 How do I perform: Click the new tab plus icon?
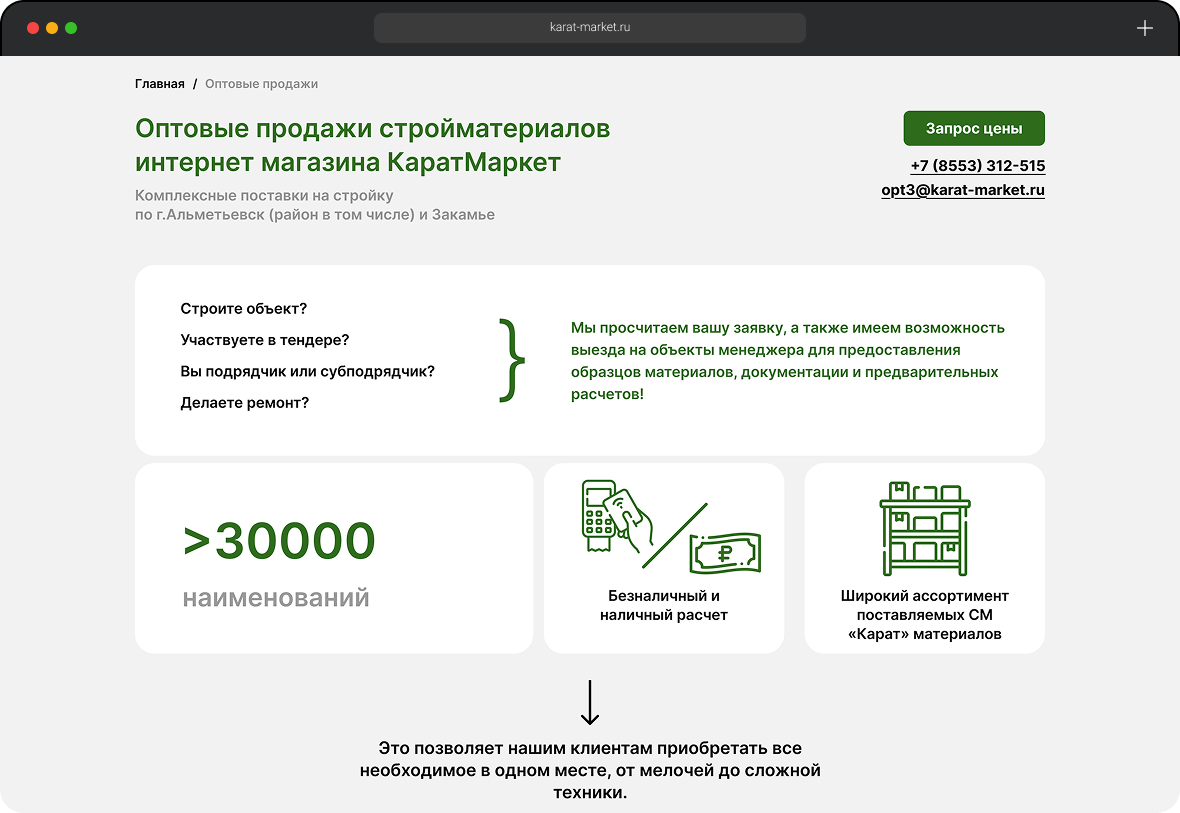[1144, 27]
